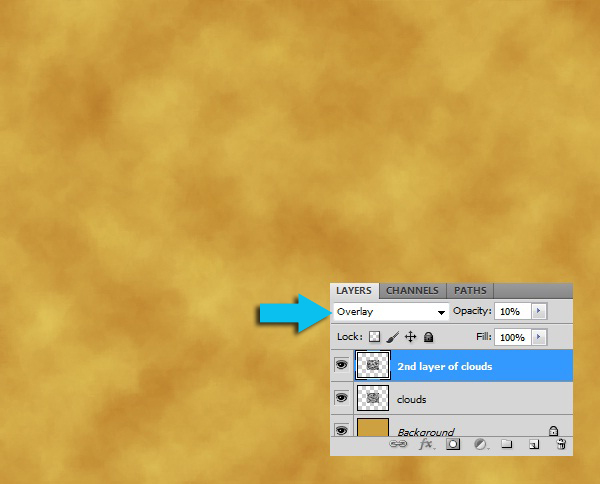Screen dimensions: 600x484
Task: Switch to the Channels tab
Action: pyautogui.click(x=412, y=291)
